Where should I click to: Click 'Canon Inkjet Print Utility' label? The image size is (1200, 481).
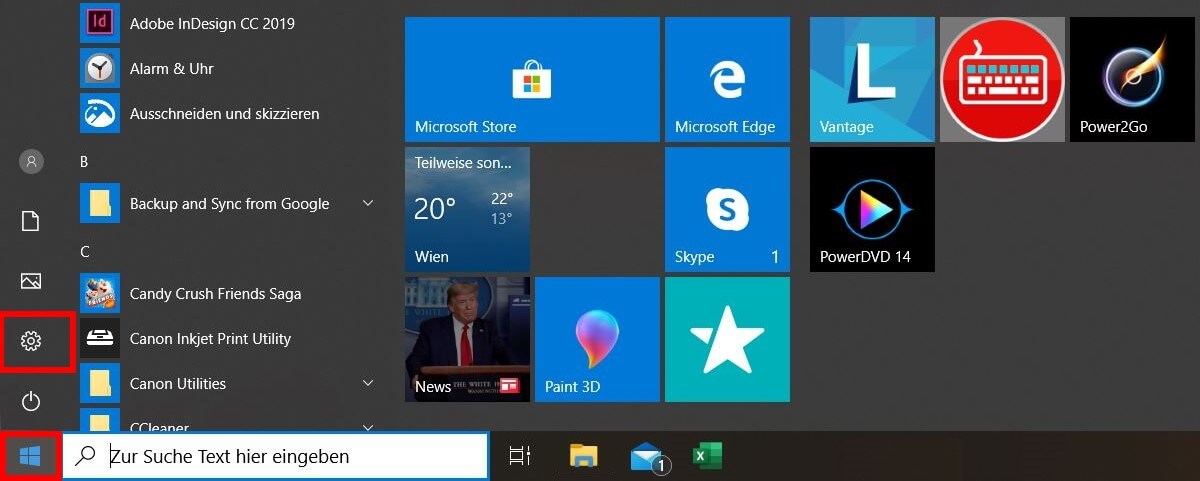210,338
